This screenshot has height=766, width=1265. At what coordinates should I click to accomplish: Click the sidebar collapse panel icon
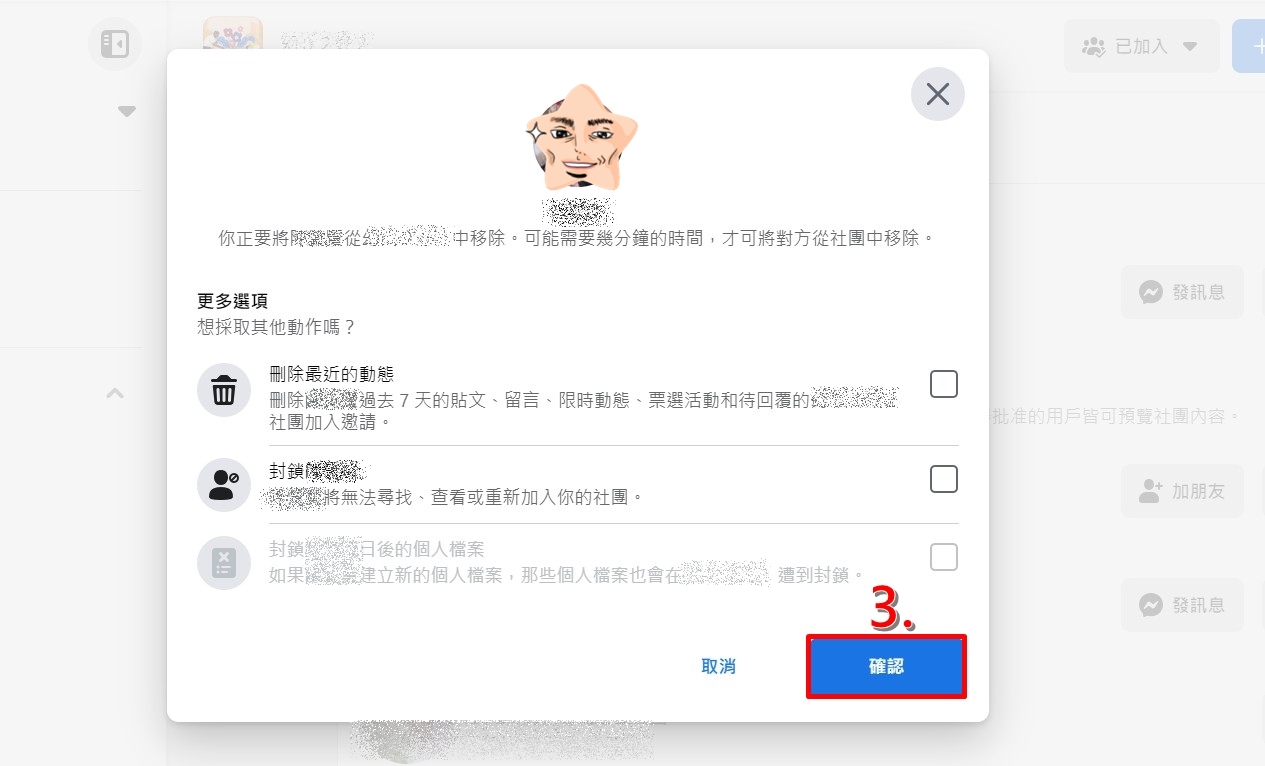(x=115, y=45)
